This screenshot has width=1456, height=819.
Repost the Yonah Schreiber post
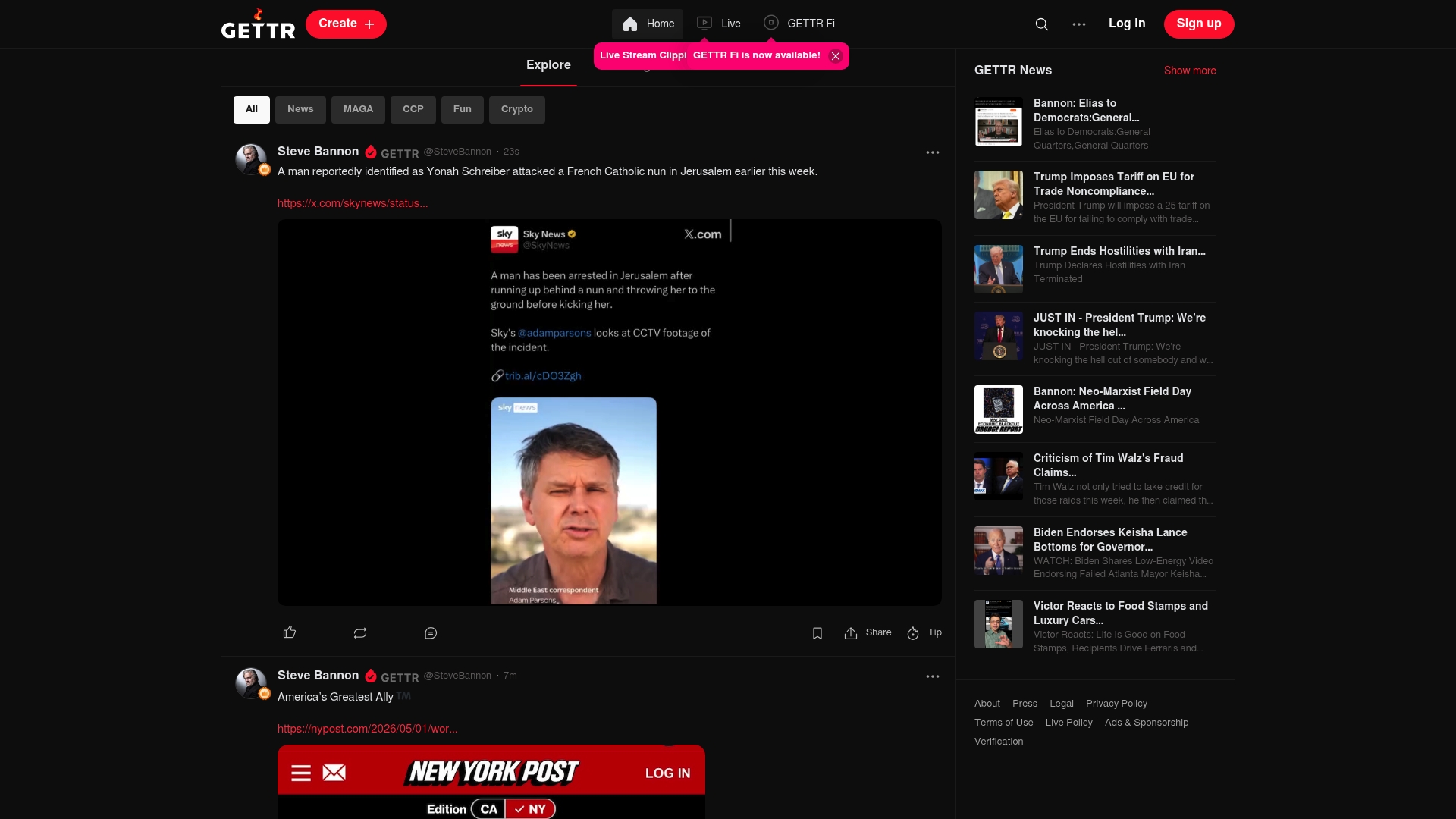[360, 632]
